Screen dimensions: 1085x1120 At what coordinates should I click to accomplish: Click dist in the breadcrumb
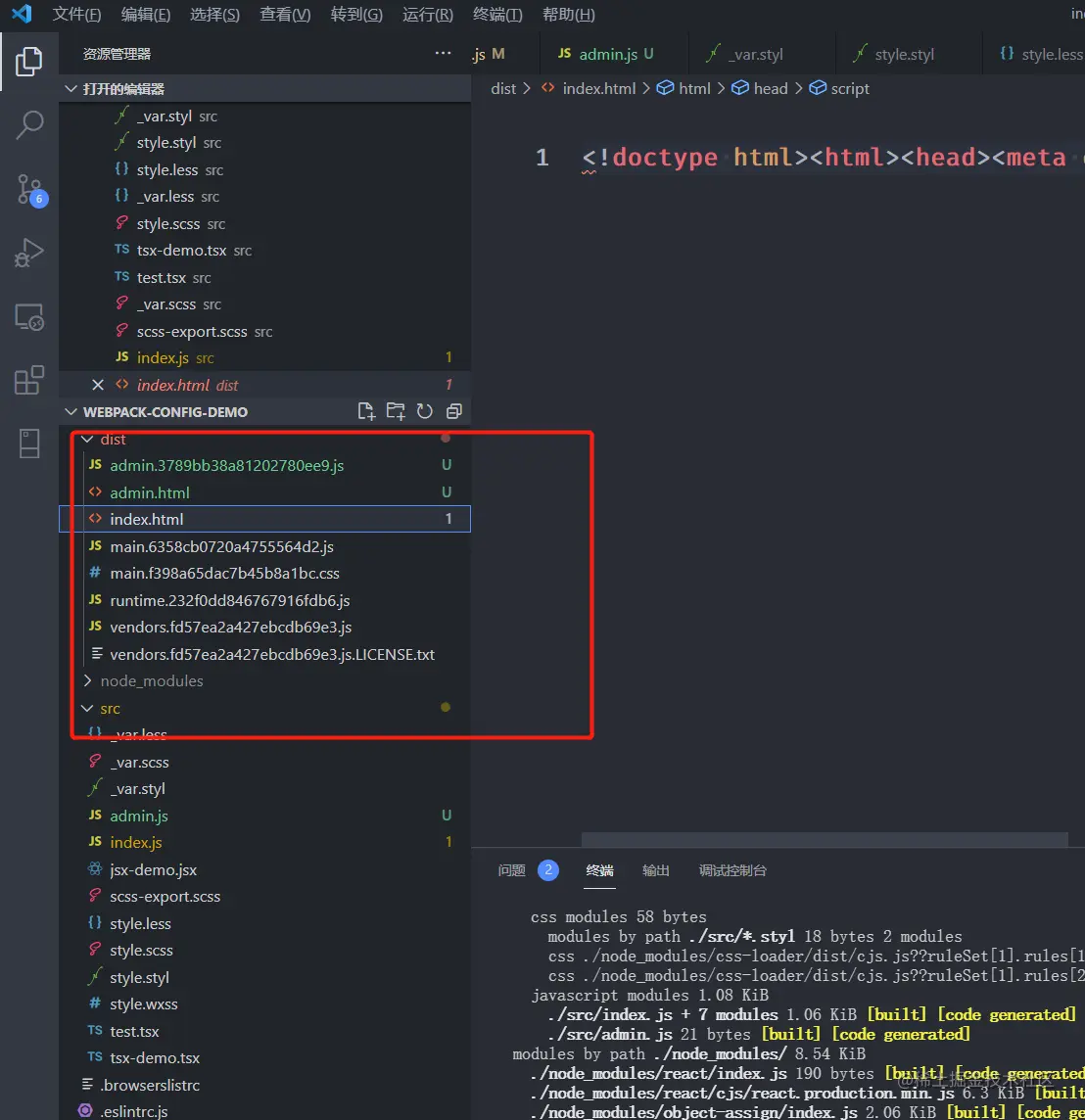[x=503, y=88]
